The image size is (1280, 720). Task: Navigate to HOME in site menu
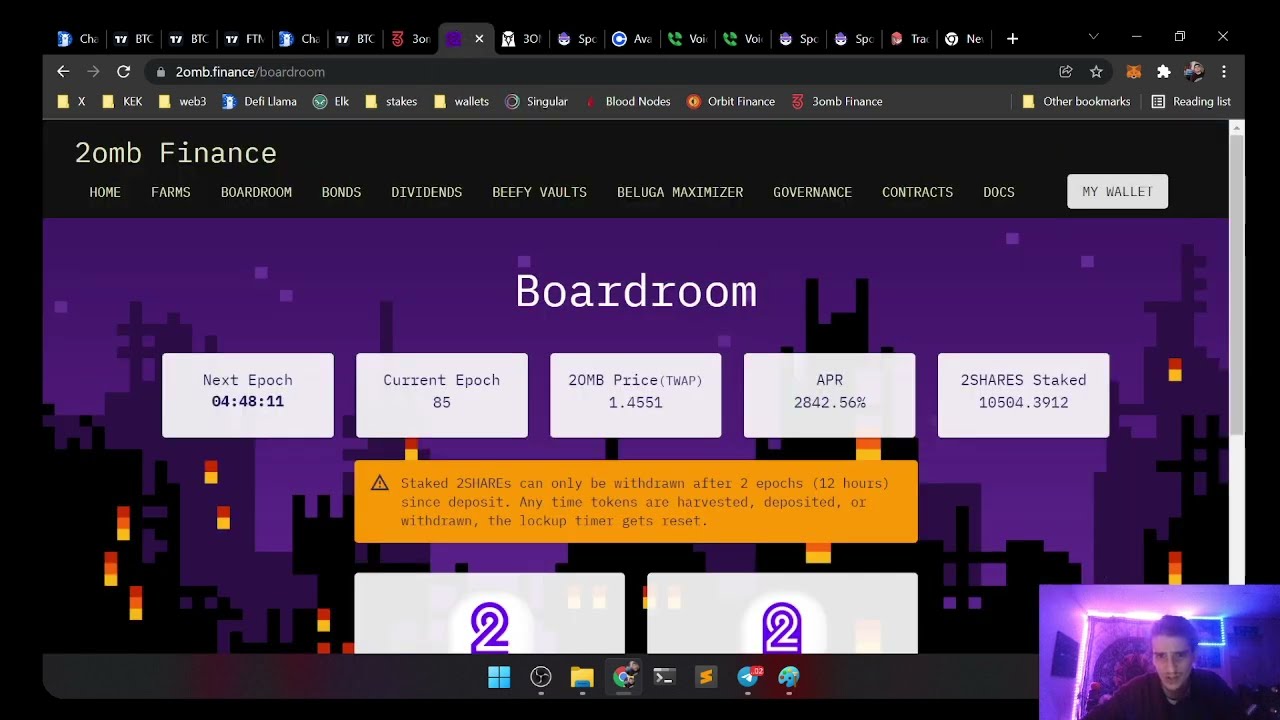click(x=105, y=192)
